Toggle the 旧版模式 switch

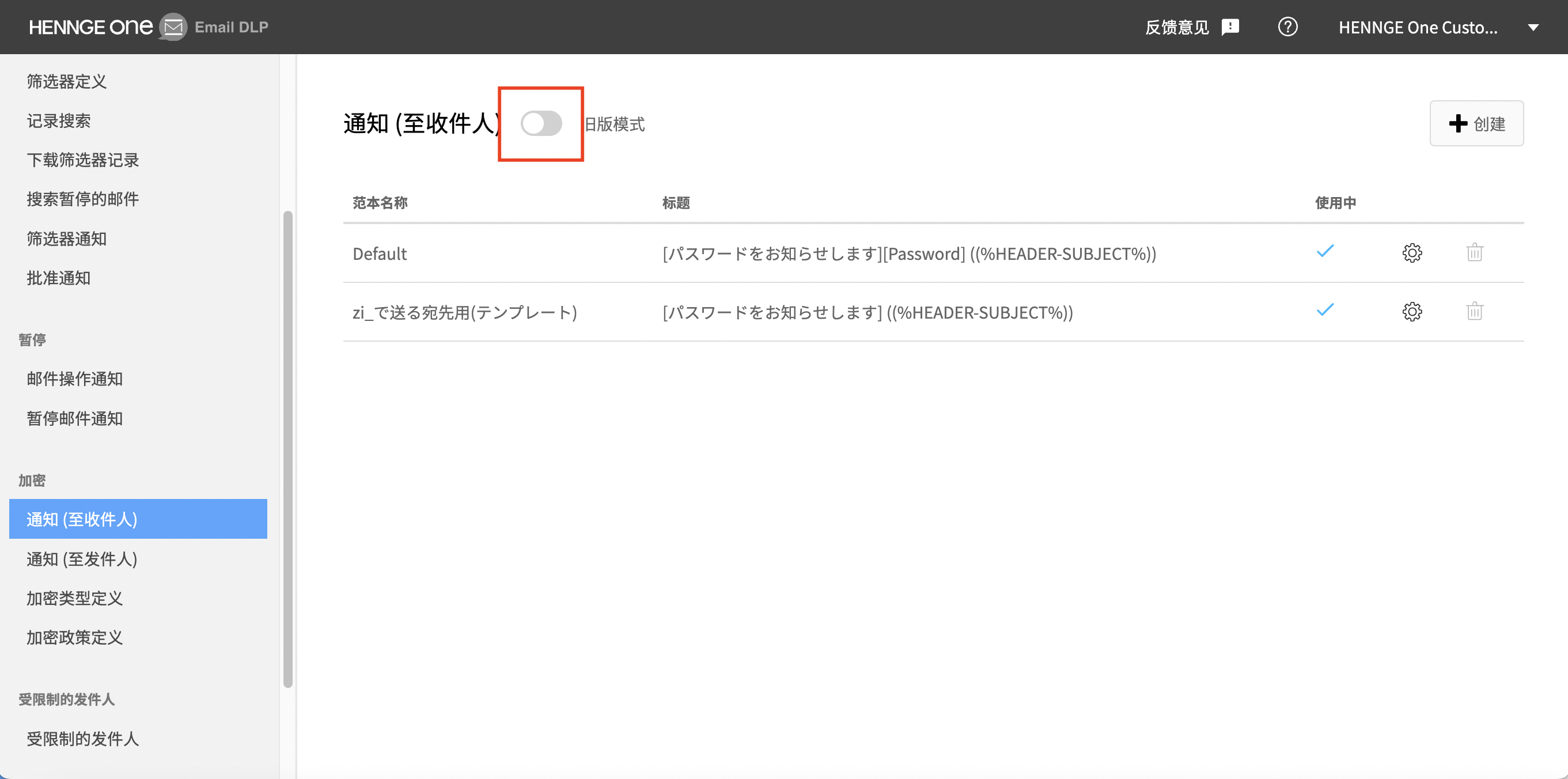[x=540, y=124]
